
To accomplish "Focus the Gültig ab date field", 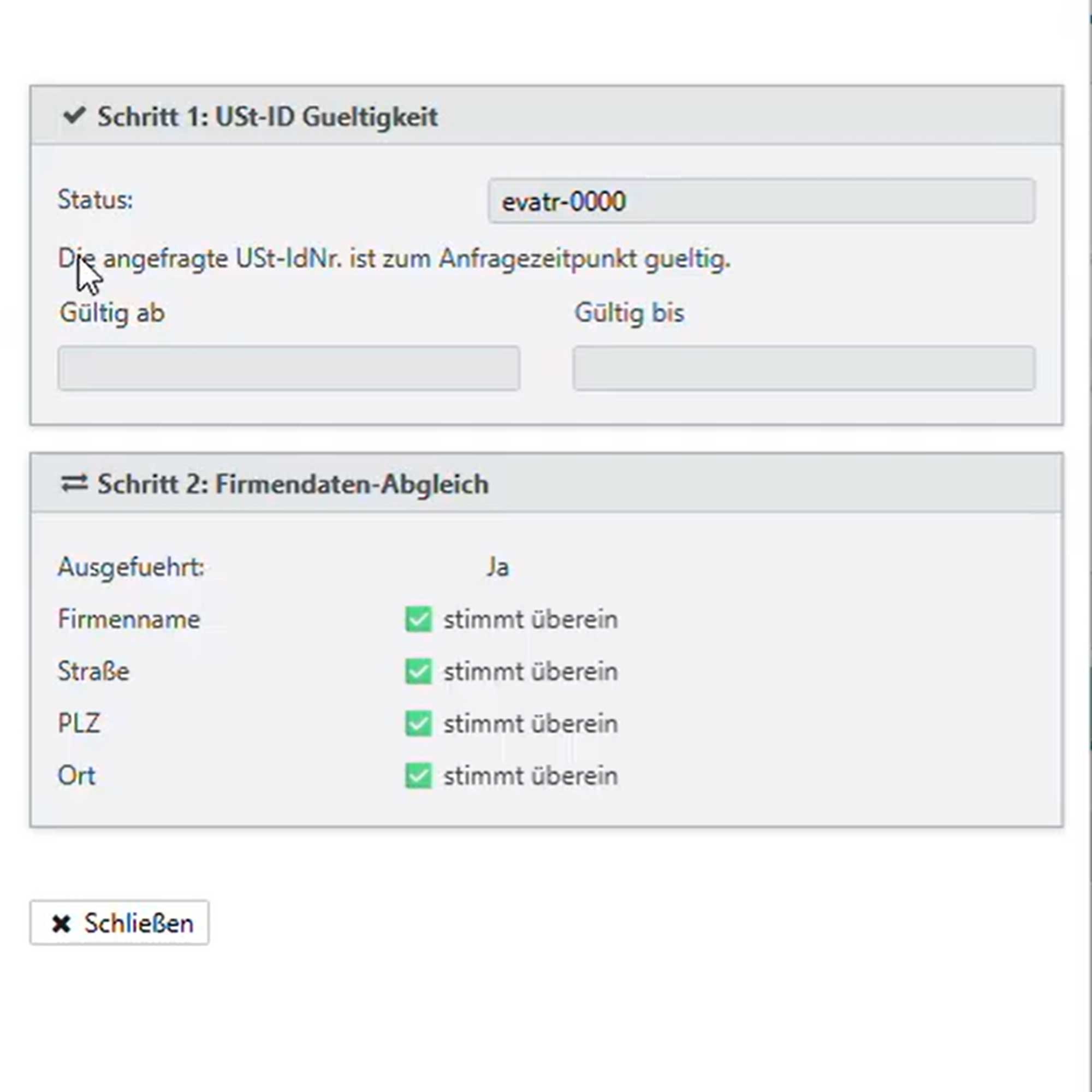I will click(x=289, y=369).
